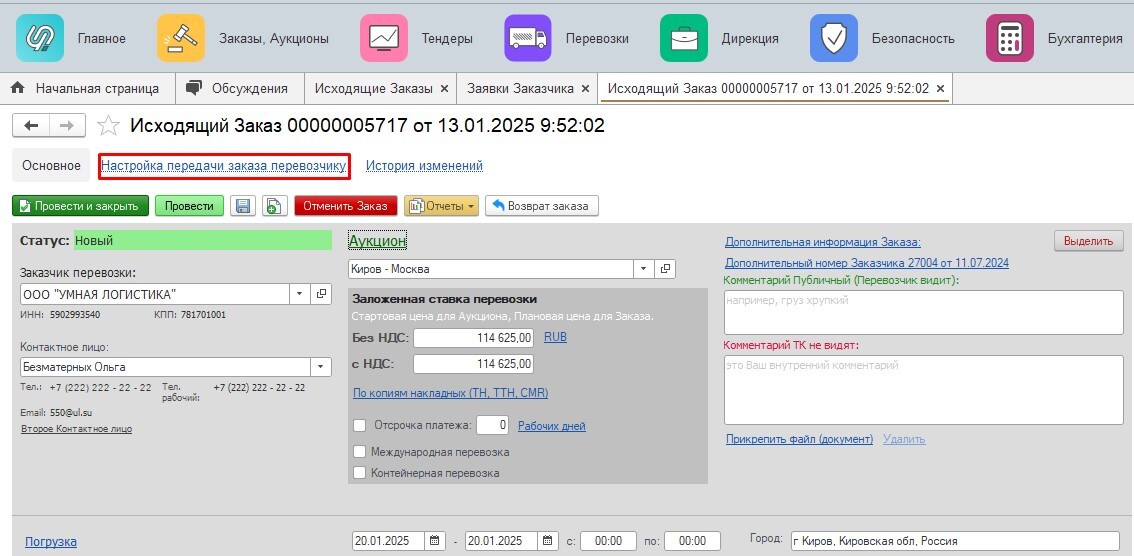Click the Рабочих дней link

tap(552, 426)
